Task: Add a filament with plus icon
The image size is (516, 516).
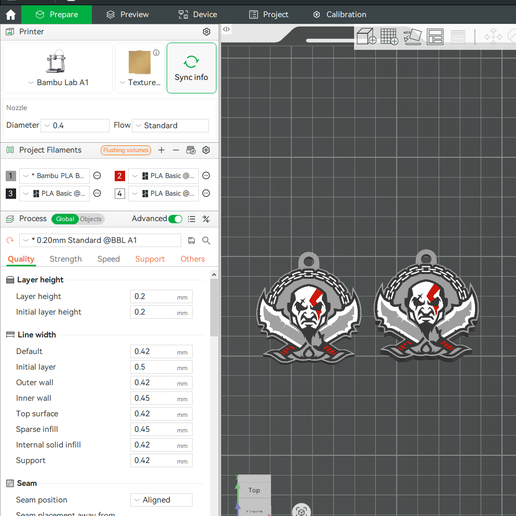Action: click(161, 150)
